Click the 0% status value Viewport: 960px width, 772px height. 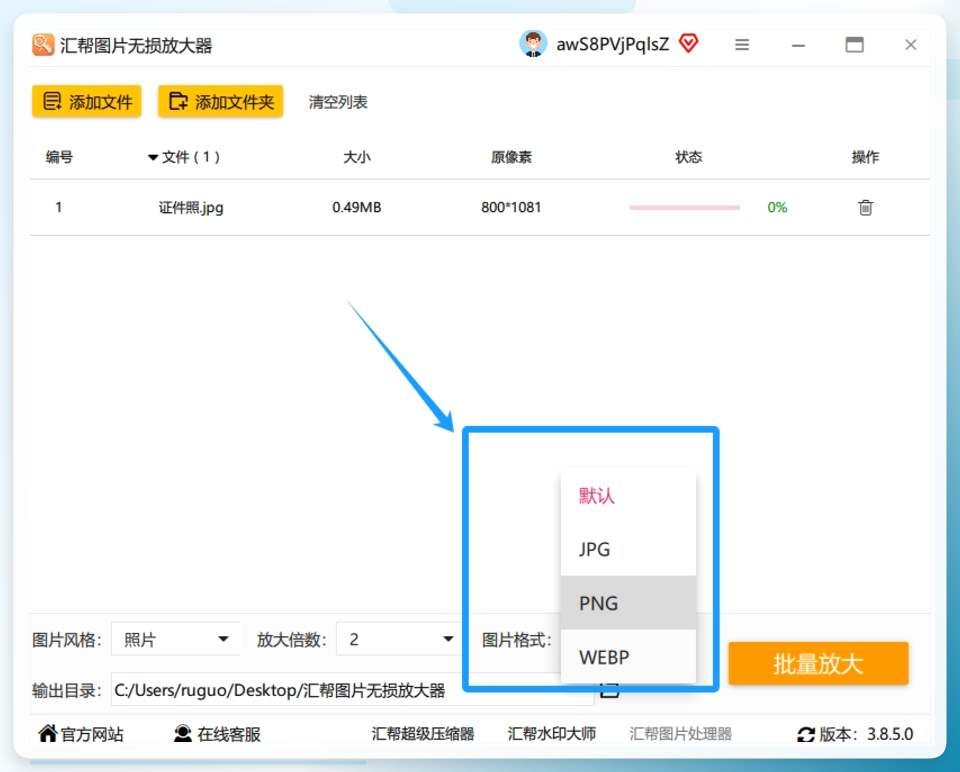click(778, 208)
